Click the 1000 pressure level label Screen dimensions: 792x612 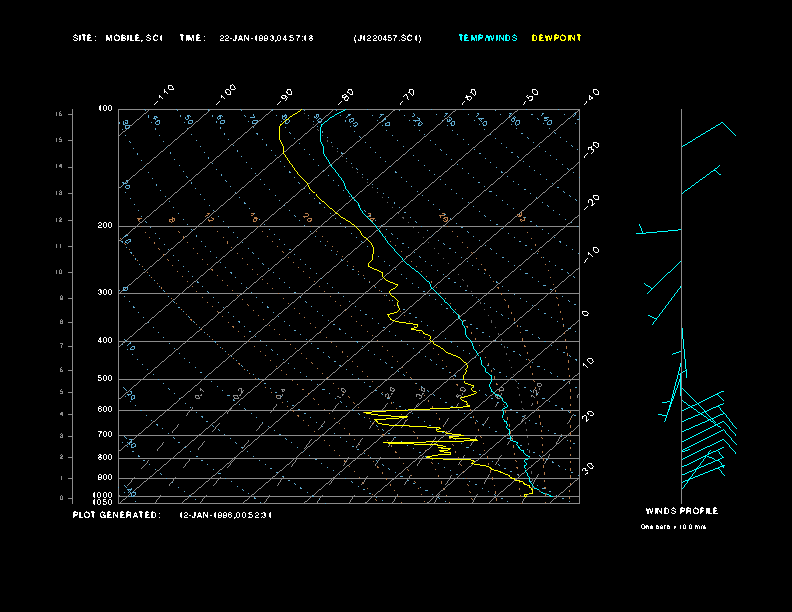pos(103,495)
